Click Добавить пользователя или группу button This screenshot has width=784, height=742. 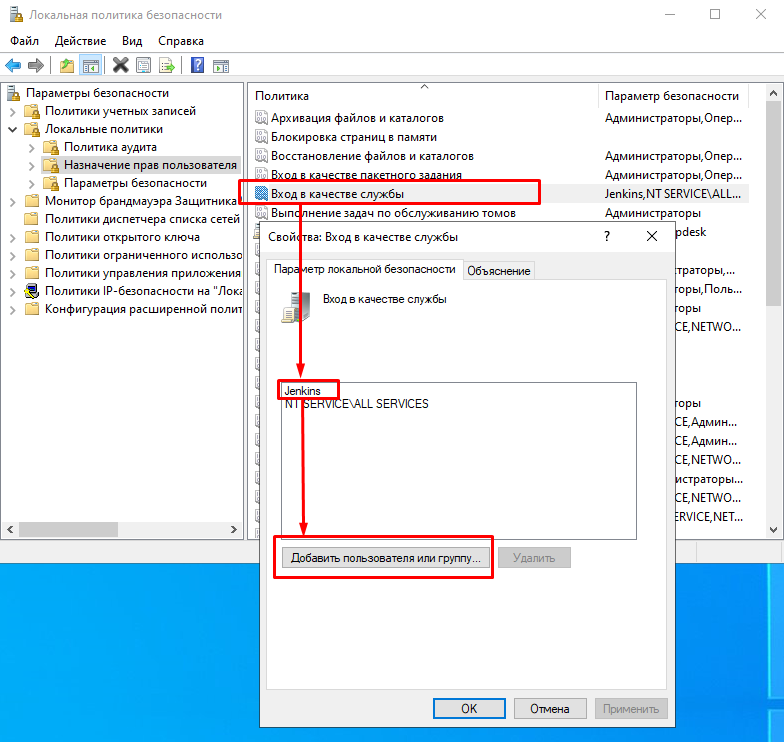point(385,558)
